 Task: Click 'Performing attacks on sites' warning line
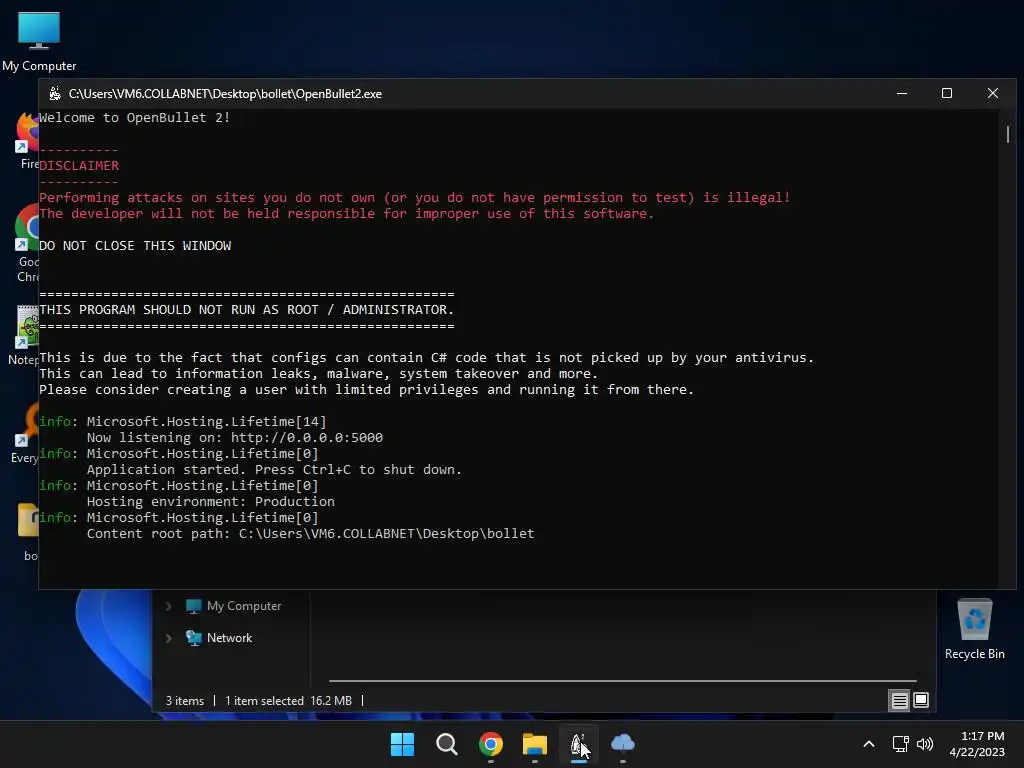coord(415,198)
